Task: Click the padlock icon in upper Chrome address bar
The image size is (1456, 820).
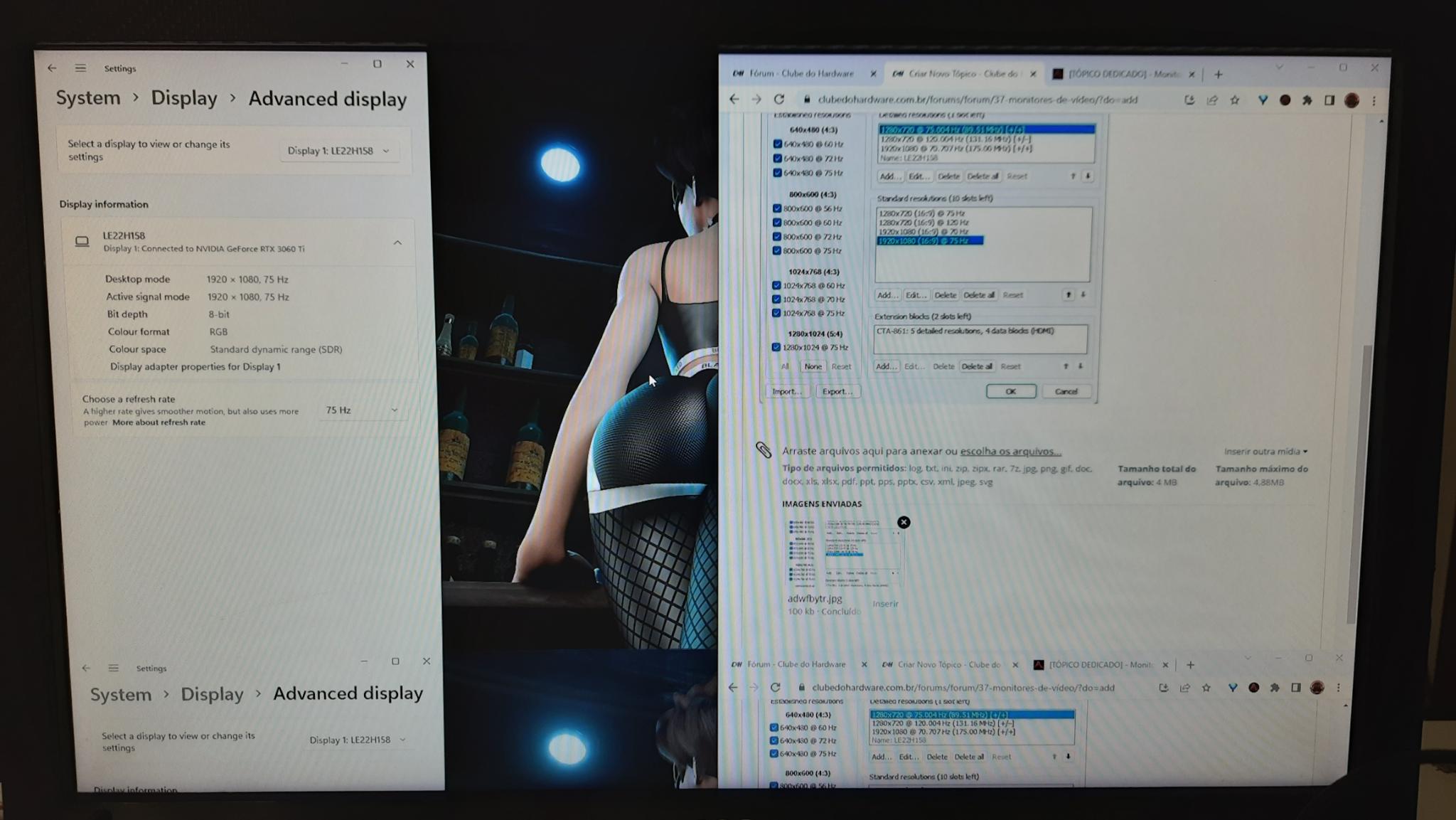Action: (x=806, y=100)
